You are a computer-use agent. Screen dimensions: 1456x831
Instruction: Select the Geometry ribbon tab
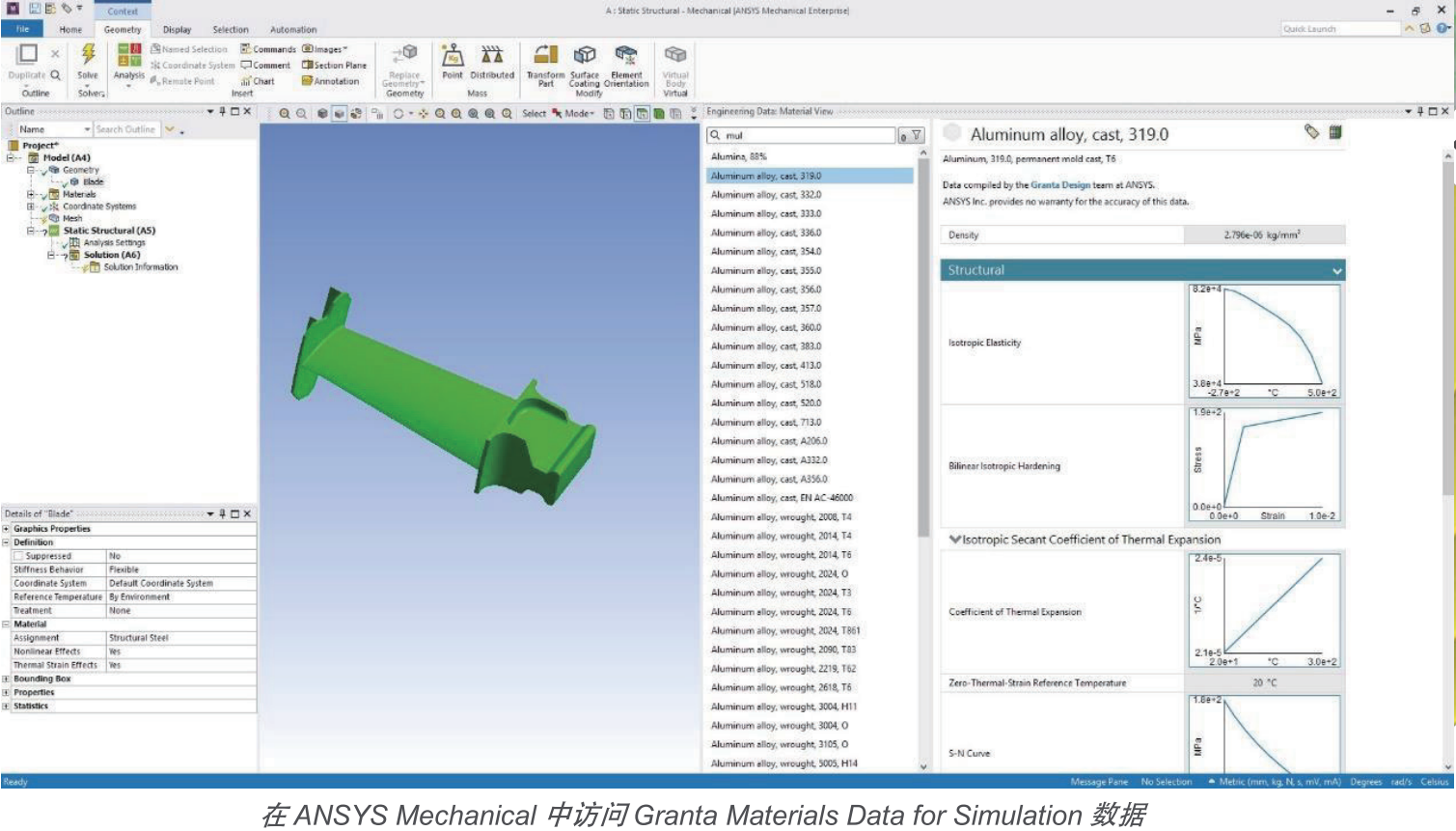point(123,30)
